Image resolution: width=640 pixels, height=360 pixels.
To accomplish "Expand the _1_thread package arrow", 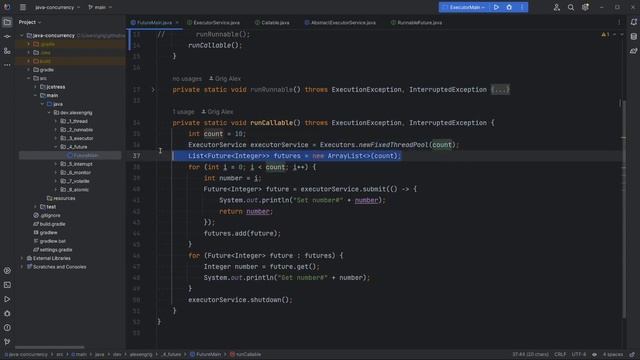I will (56, 121).
